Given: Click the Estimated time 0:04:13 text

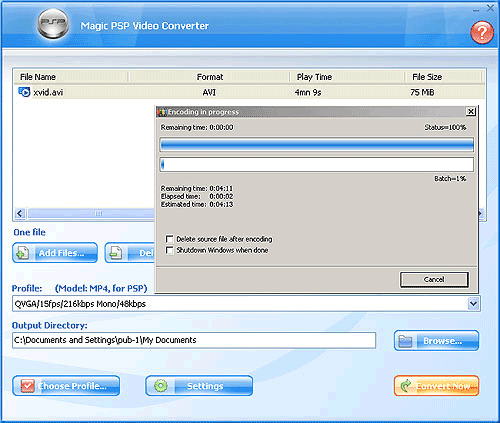Looking at the screenshot, I should click(x=197, y=204).
